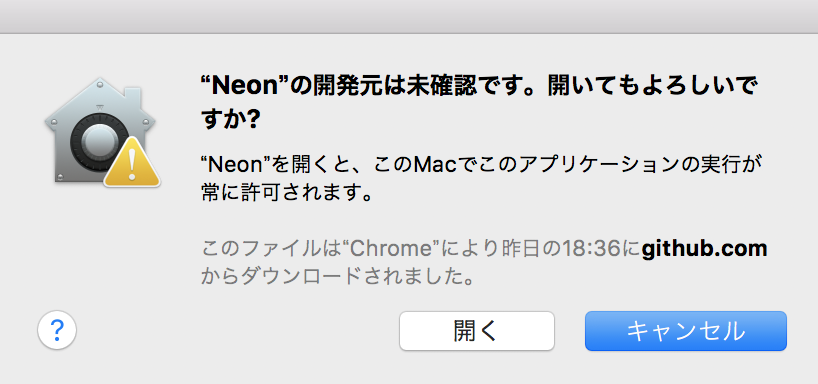Click the safe dial inside the house icon
The image size is (818, 384).
click(x=97, y=141)
